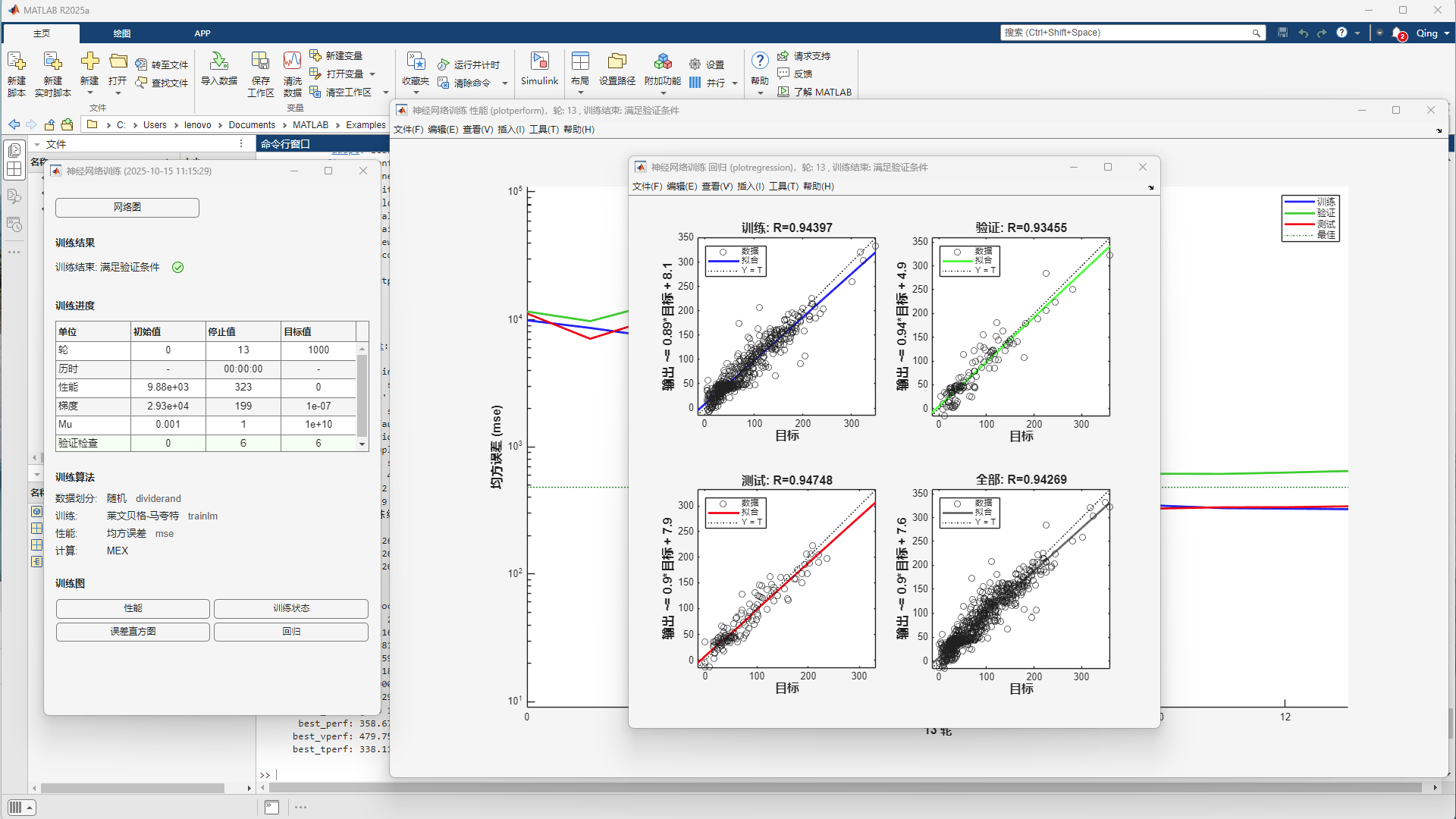
Task: Open the Simulink icon
Action: pos(539,62)
